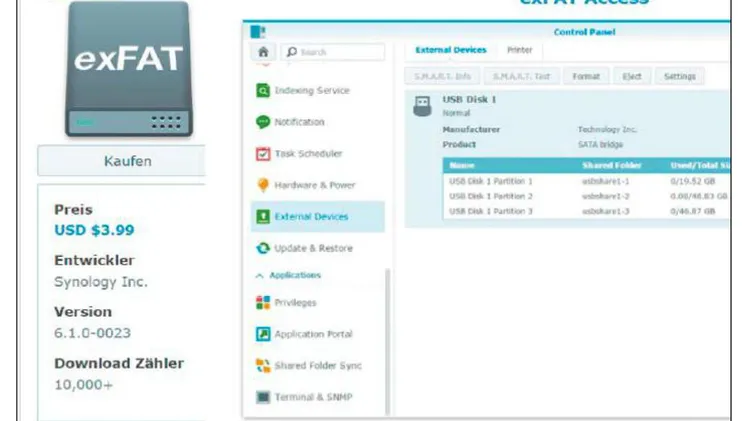
Task: Select USB Disk 1 Partition 3 row
Action: 586,211
